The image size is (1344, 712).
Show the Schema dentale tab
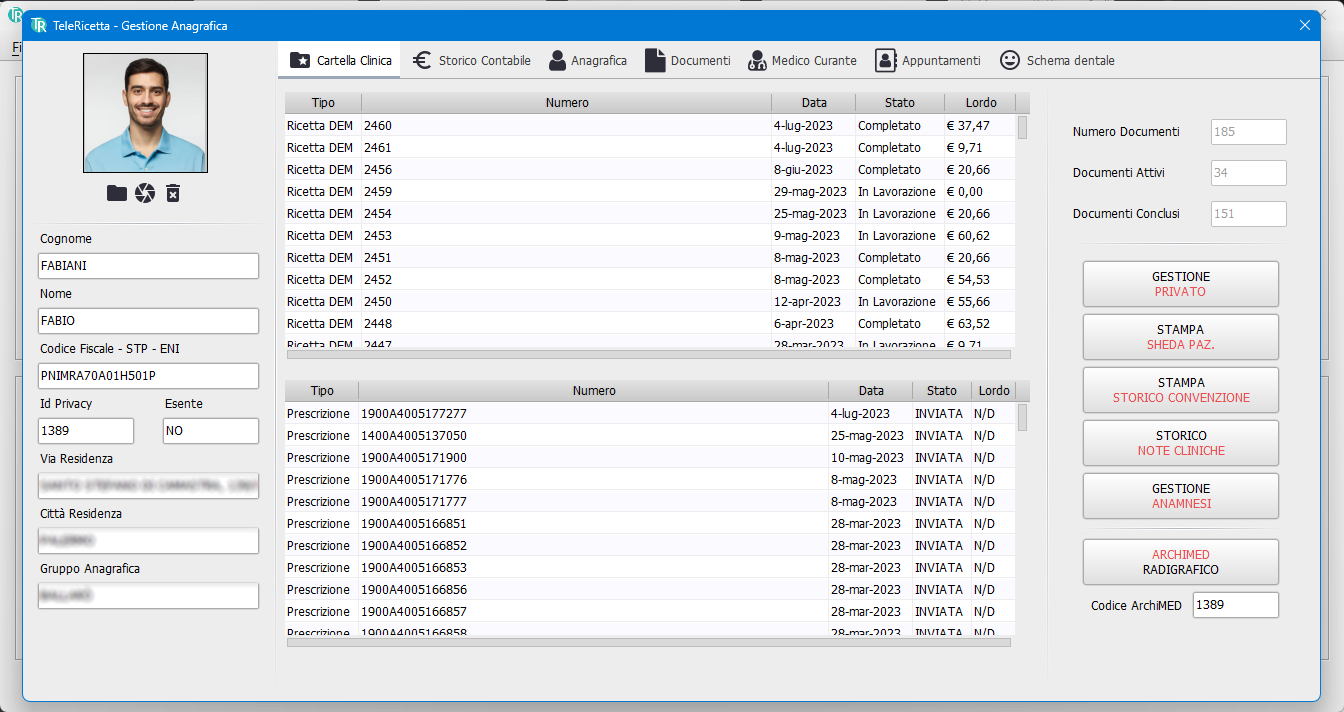1057,61
